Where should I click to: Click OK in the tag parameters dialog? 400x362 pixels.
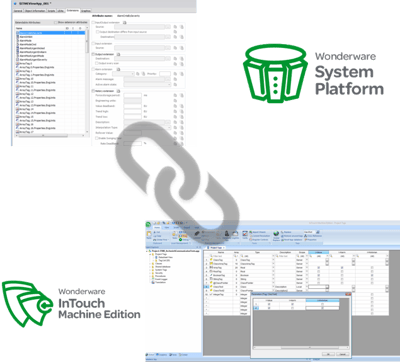(328, 354)
